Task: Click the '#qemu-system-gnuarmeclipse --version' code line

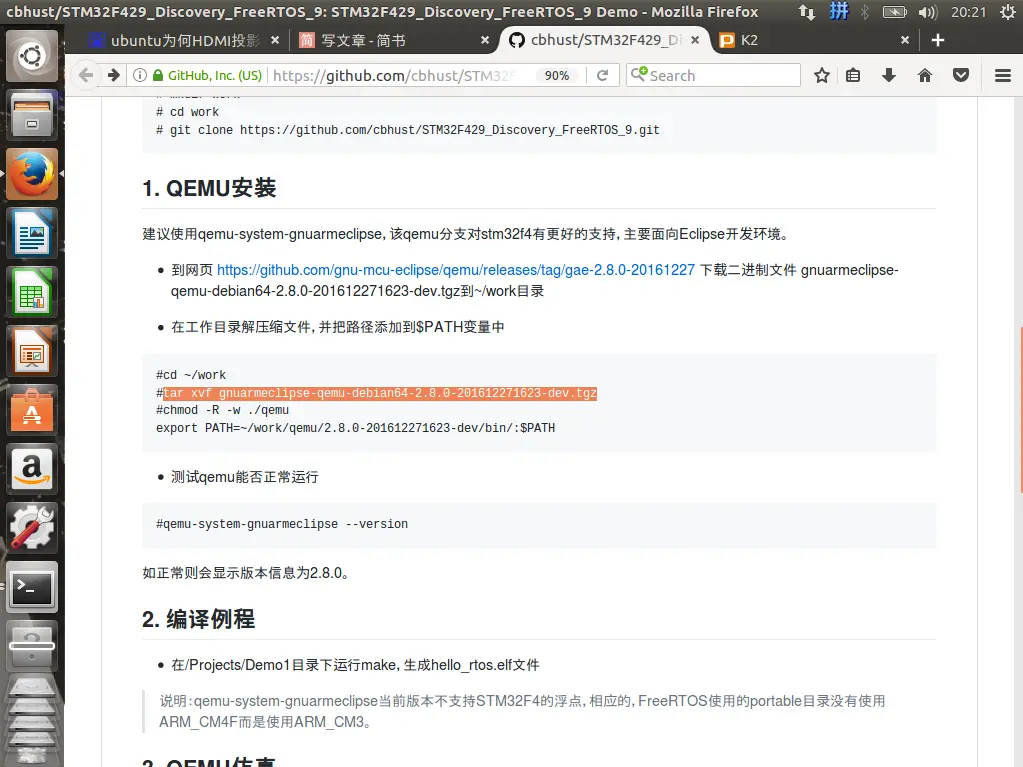Action: pyautogui.click(x=282, y=524)
